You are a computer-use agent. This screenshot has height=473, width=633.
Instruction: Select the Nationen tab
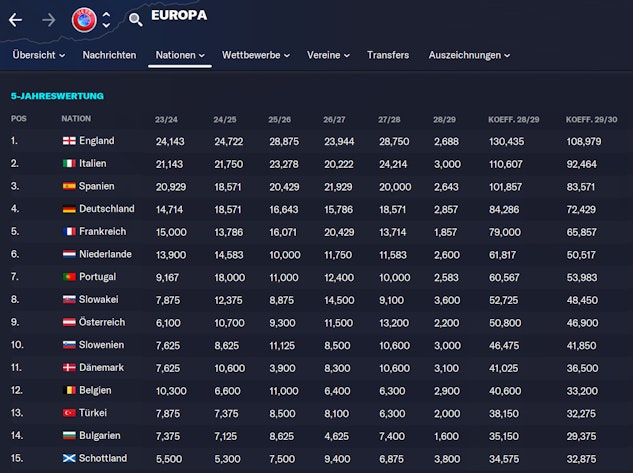point(180,55)
